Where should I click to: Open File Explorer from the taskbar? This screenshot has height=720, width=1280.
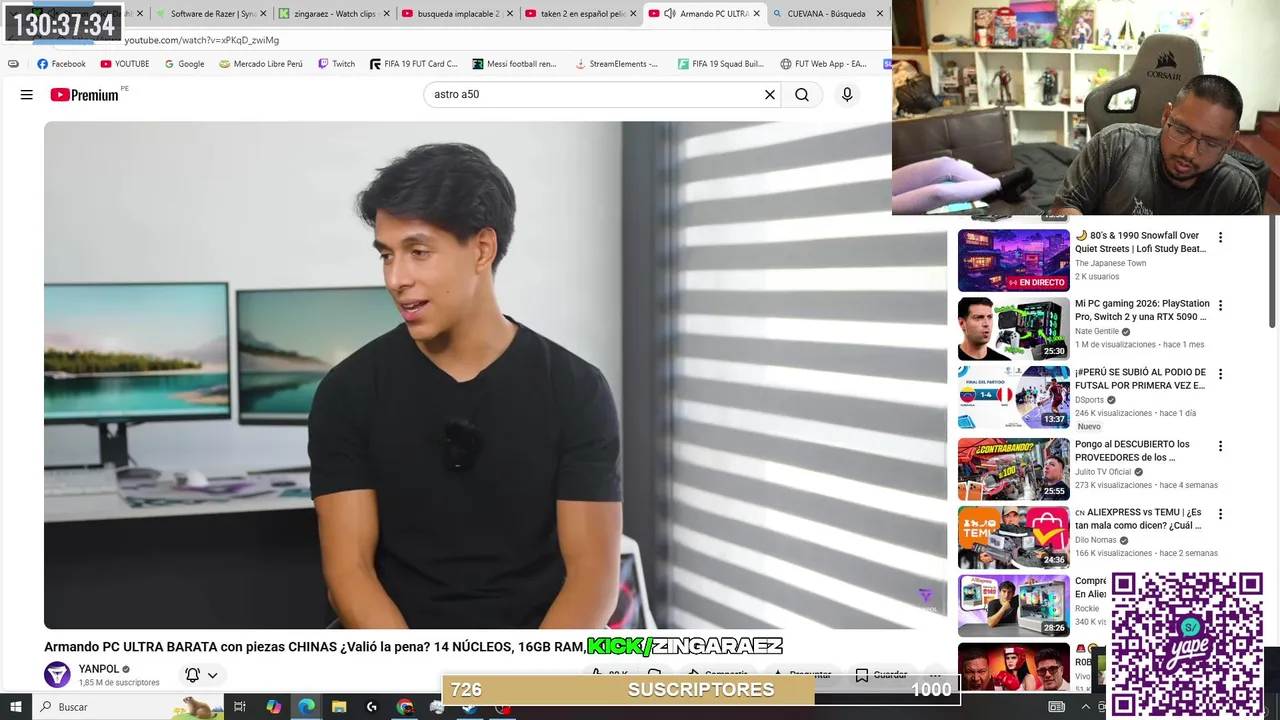pos(339,707)
